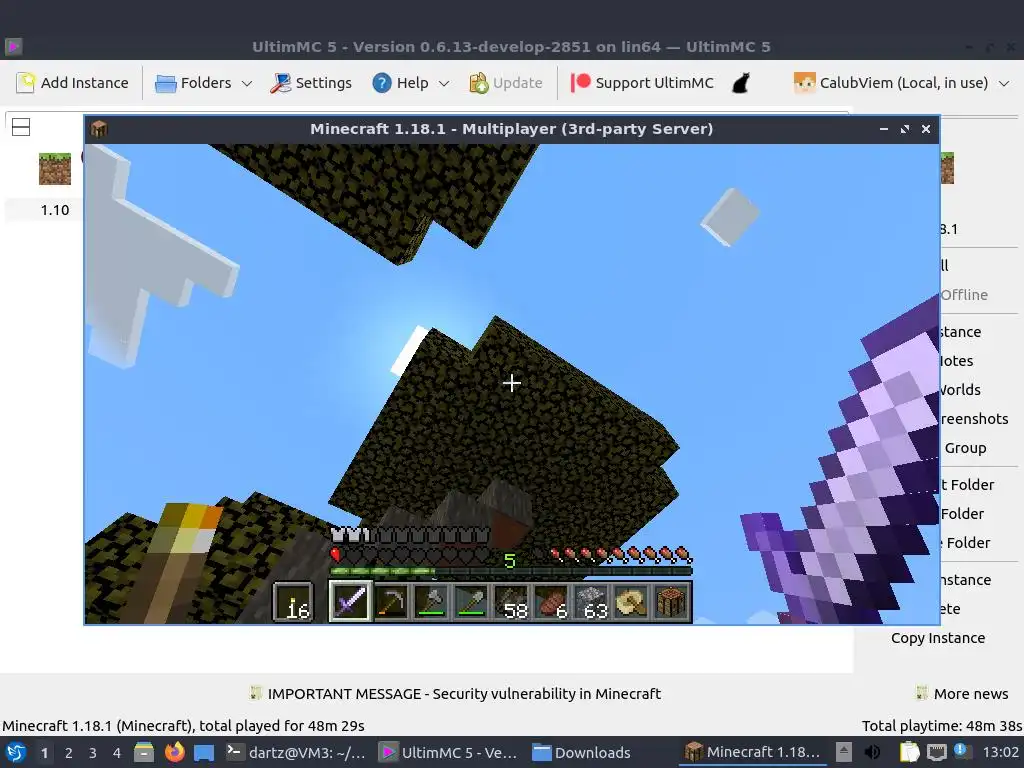This screenshot has width=1024, height=768.
Task: Open the application menu in the taskbar
Action: (x=16, y=752)
